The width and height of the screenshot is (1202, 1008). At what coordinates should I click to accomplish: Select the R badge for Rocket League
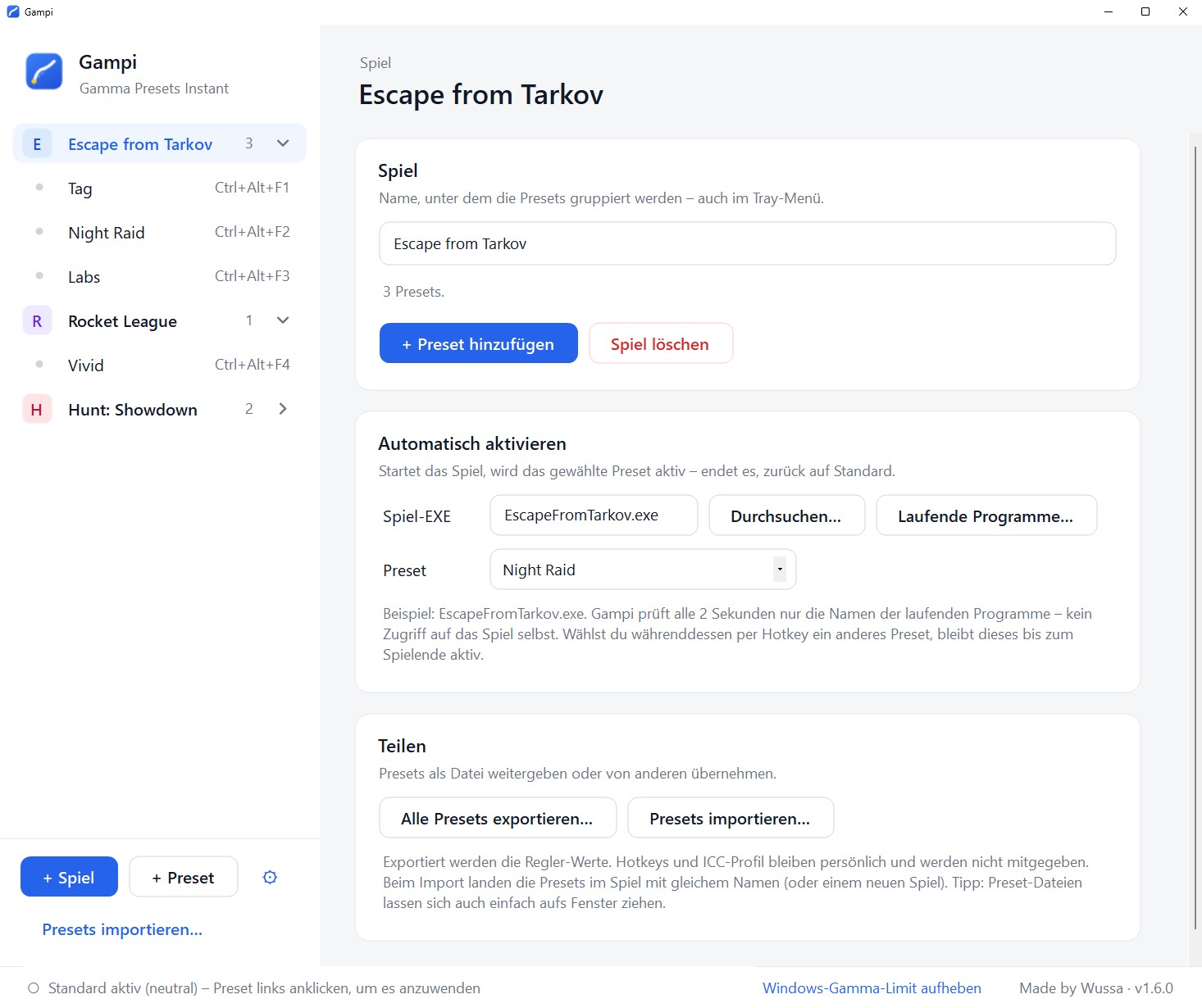click(x=37, y=321)
